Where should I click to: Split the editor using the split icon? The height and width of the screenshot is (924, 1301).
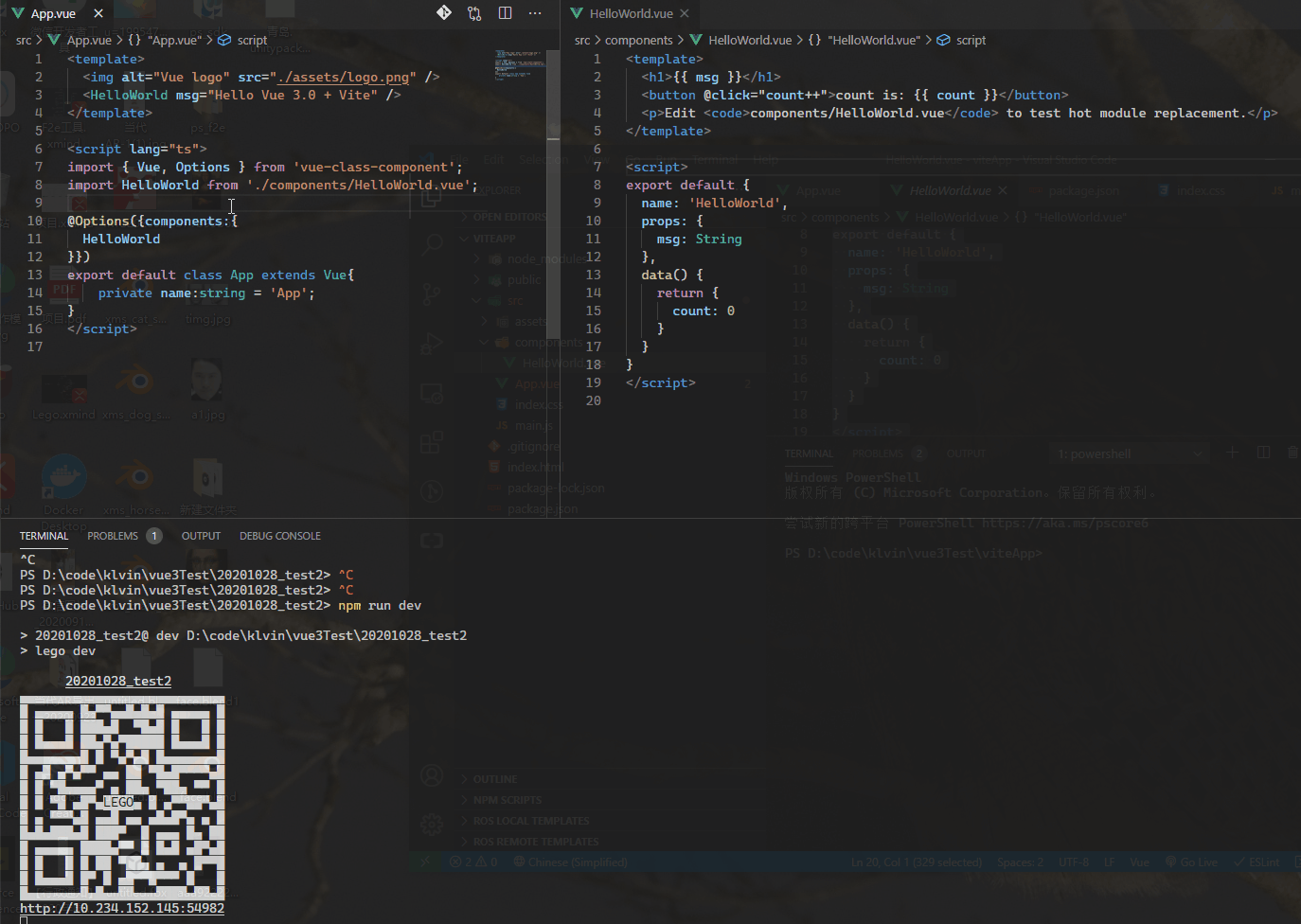click(505, 12)
